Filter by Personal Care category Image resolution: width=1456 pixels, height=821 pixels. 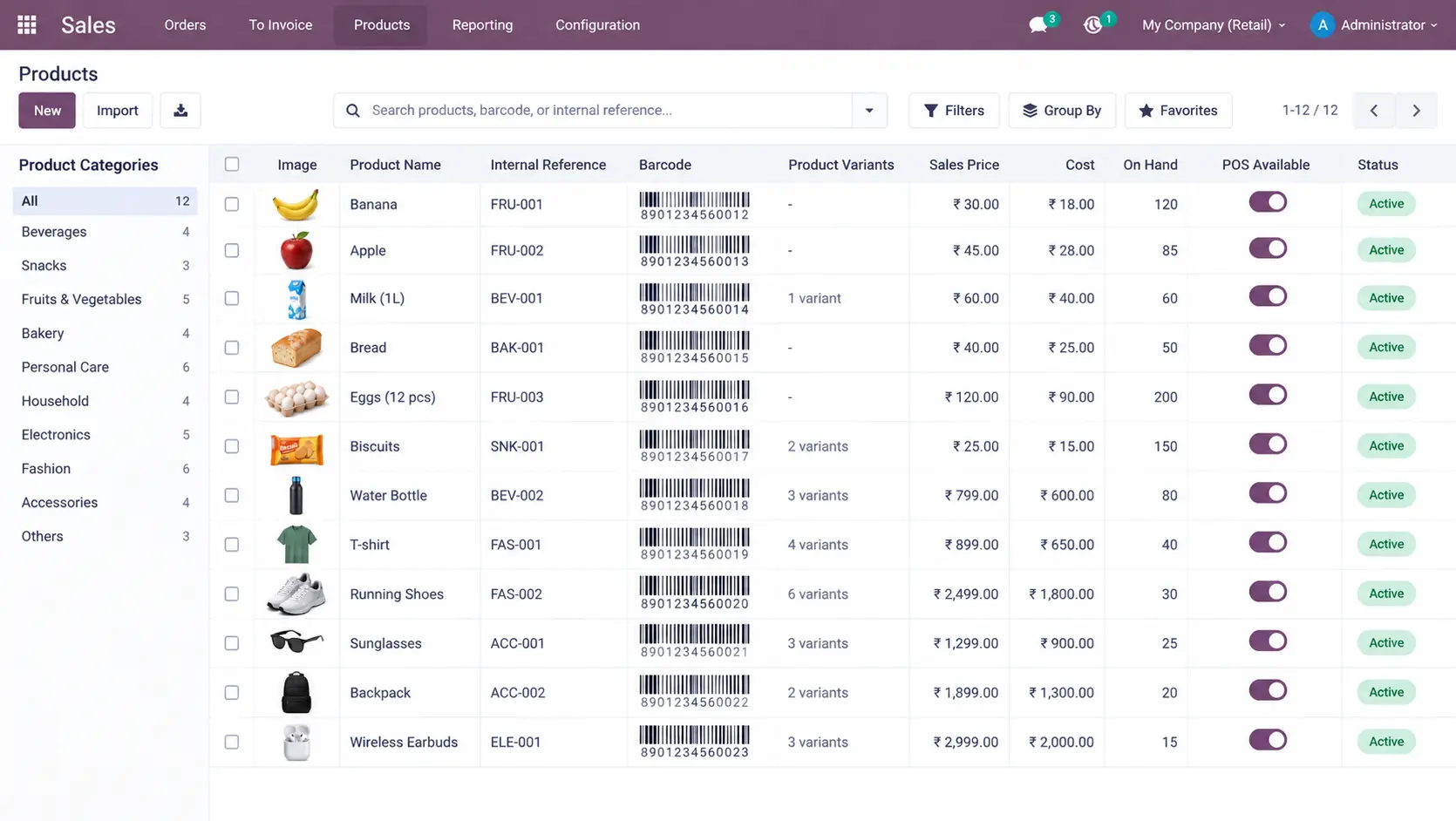(105, 367)
